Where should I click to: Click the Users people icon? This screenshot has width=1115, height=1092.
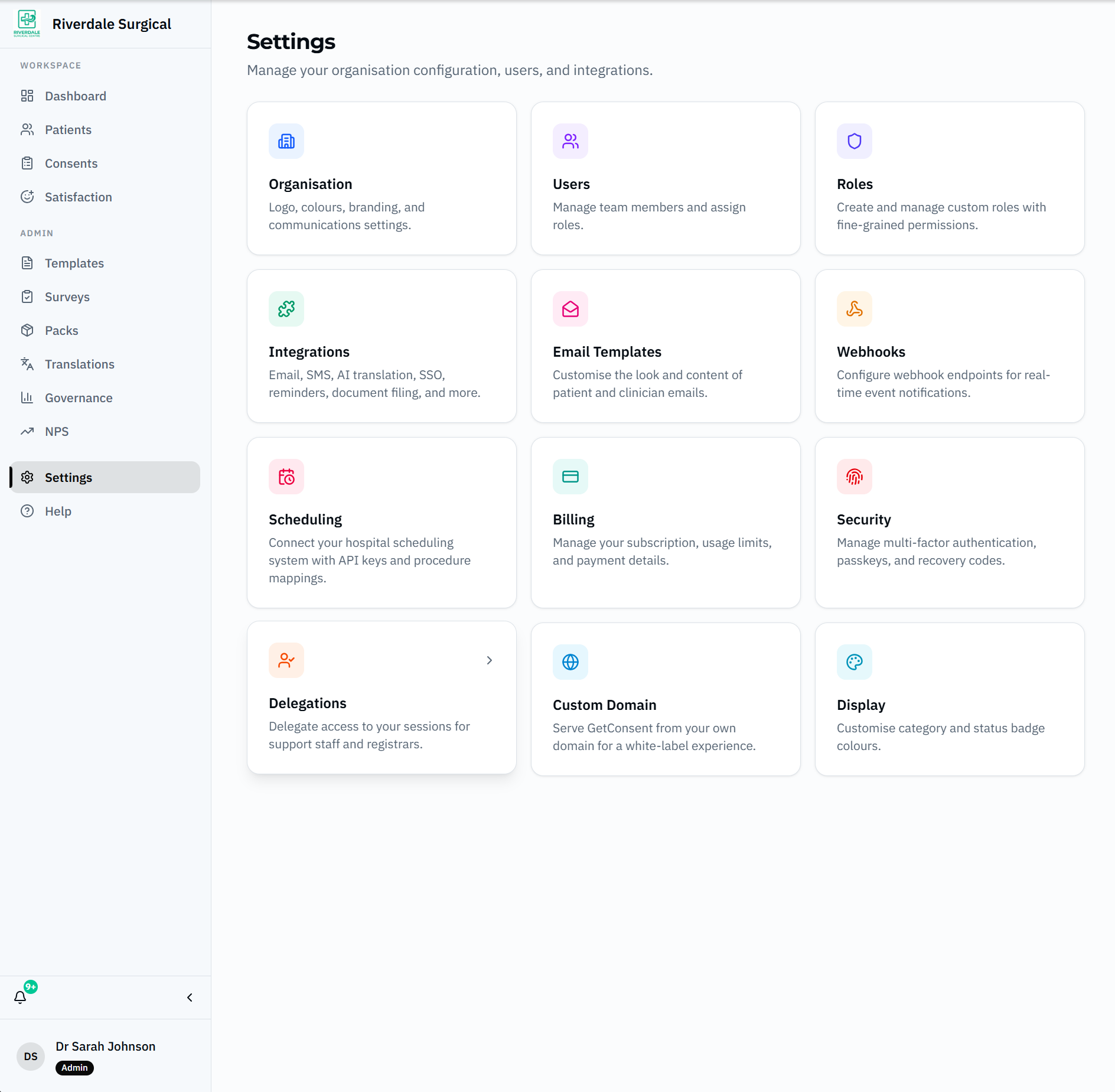tap(570, 141)
